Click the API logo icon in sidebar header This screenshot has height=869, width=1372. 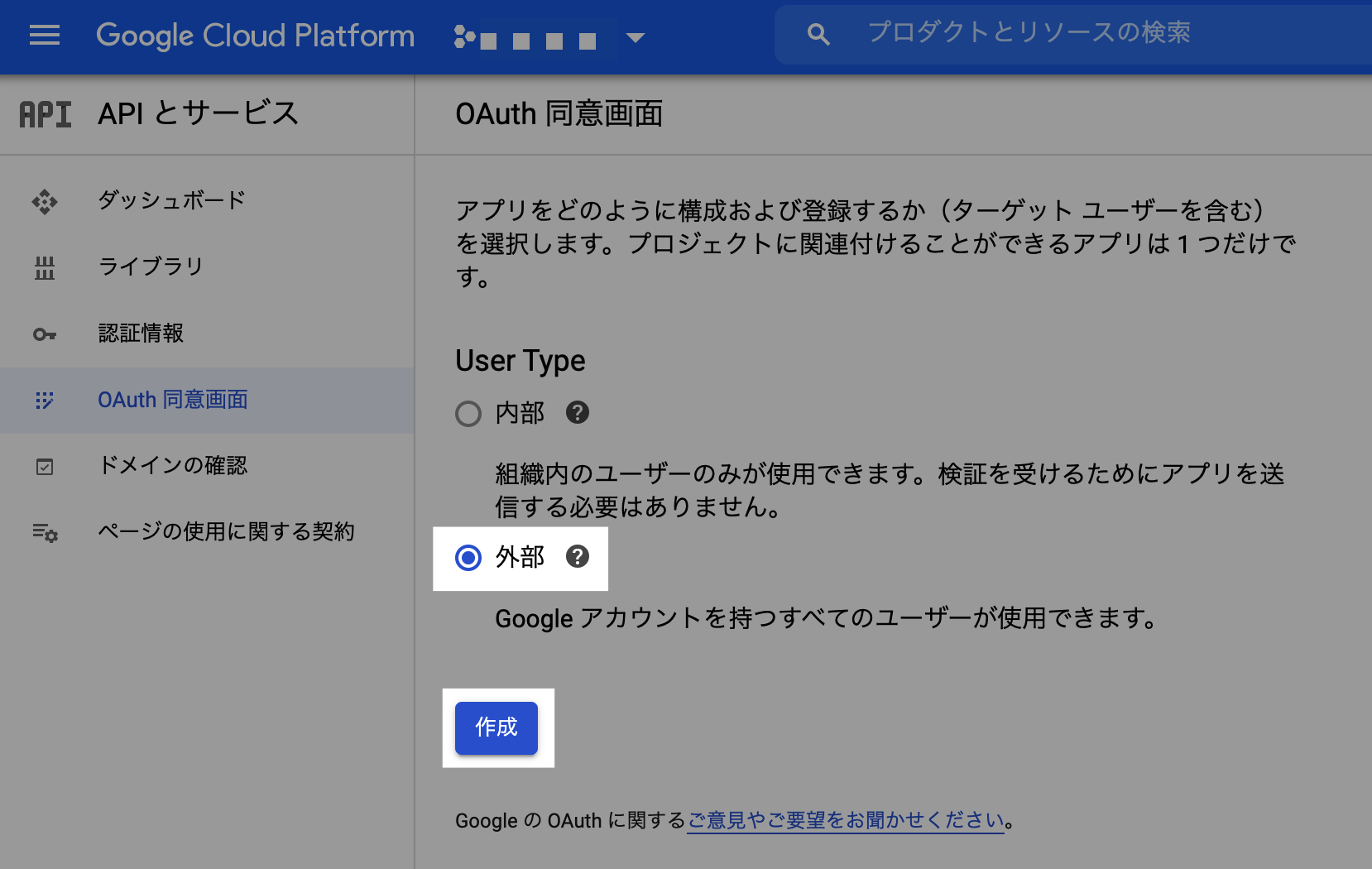coord(46,114)
